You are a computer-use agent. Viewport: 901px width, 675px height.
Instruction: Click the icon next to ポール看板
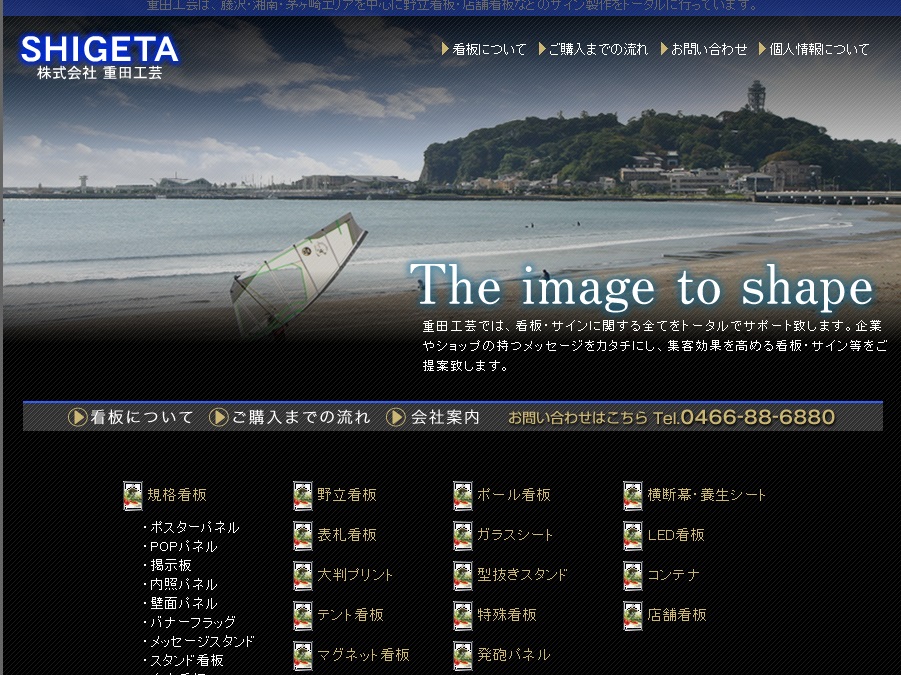click(463, 496)
